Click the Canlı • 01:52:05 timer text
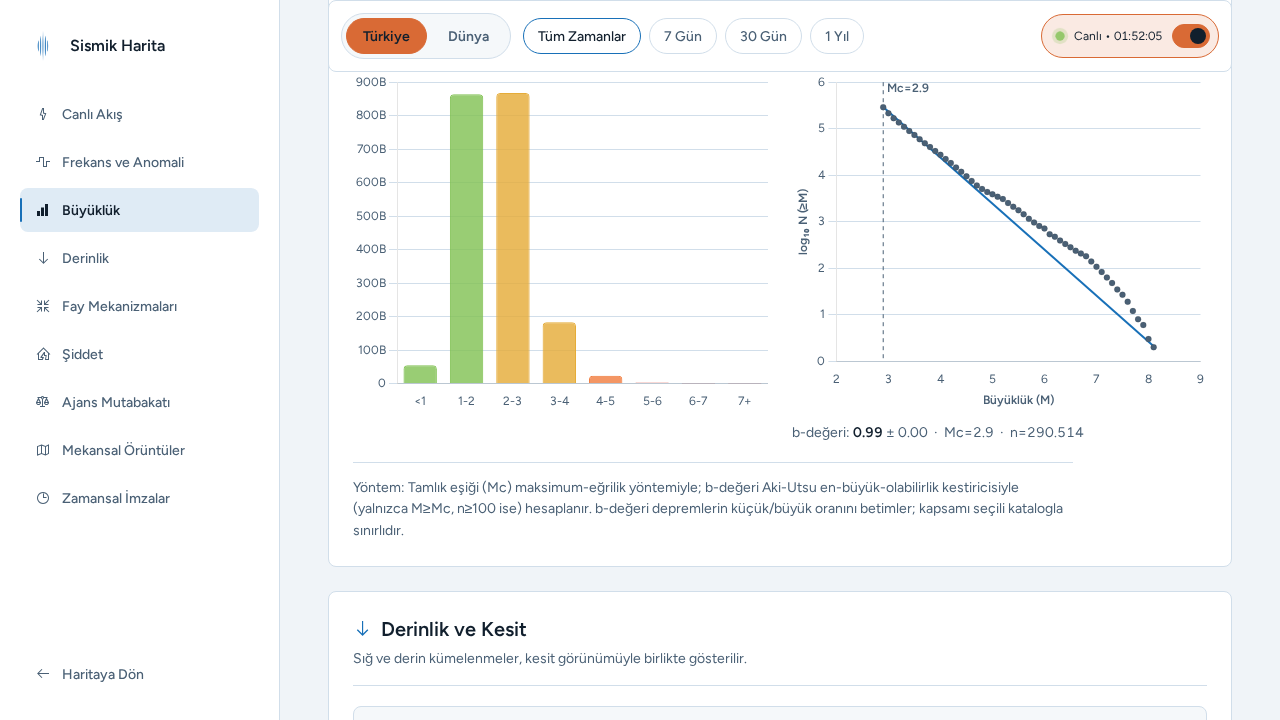1280x720 pixels. (1118, 36)
